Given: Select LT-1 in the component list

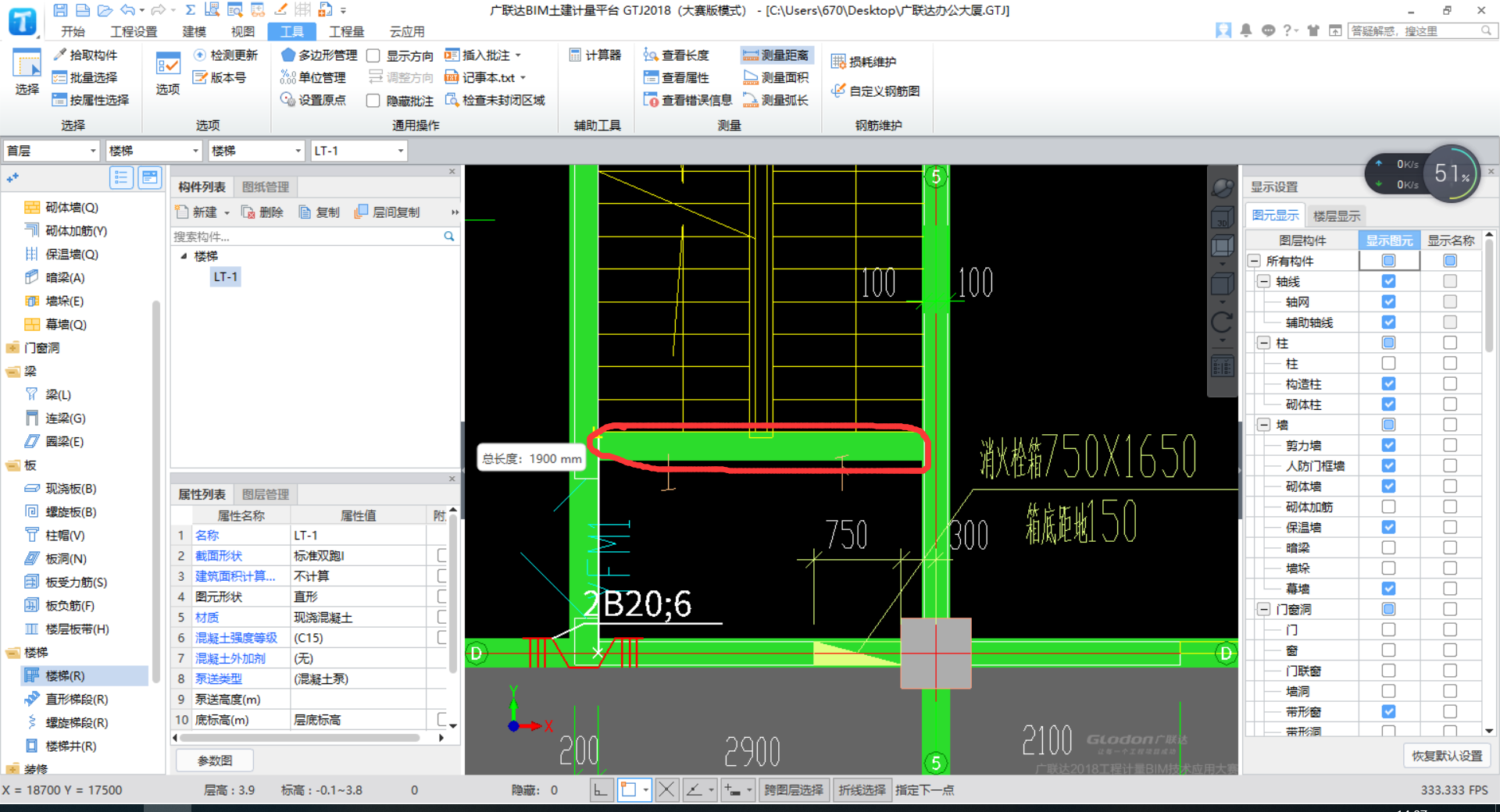Looking at the screenshot, I should pyautogui.click(x=225, y=277).
